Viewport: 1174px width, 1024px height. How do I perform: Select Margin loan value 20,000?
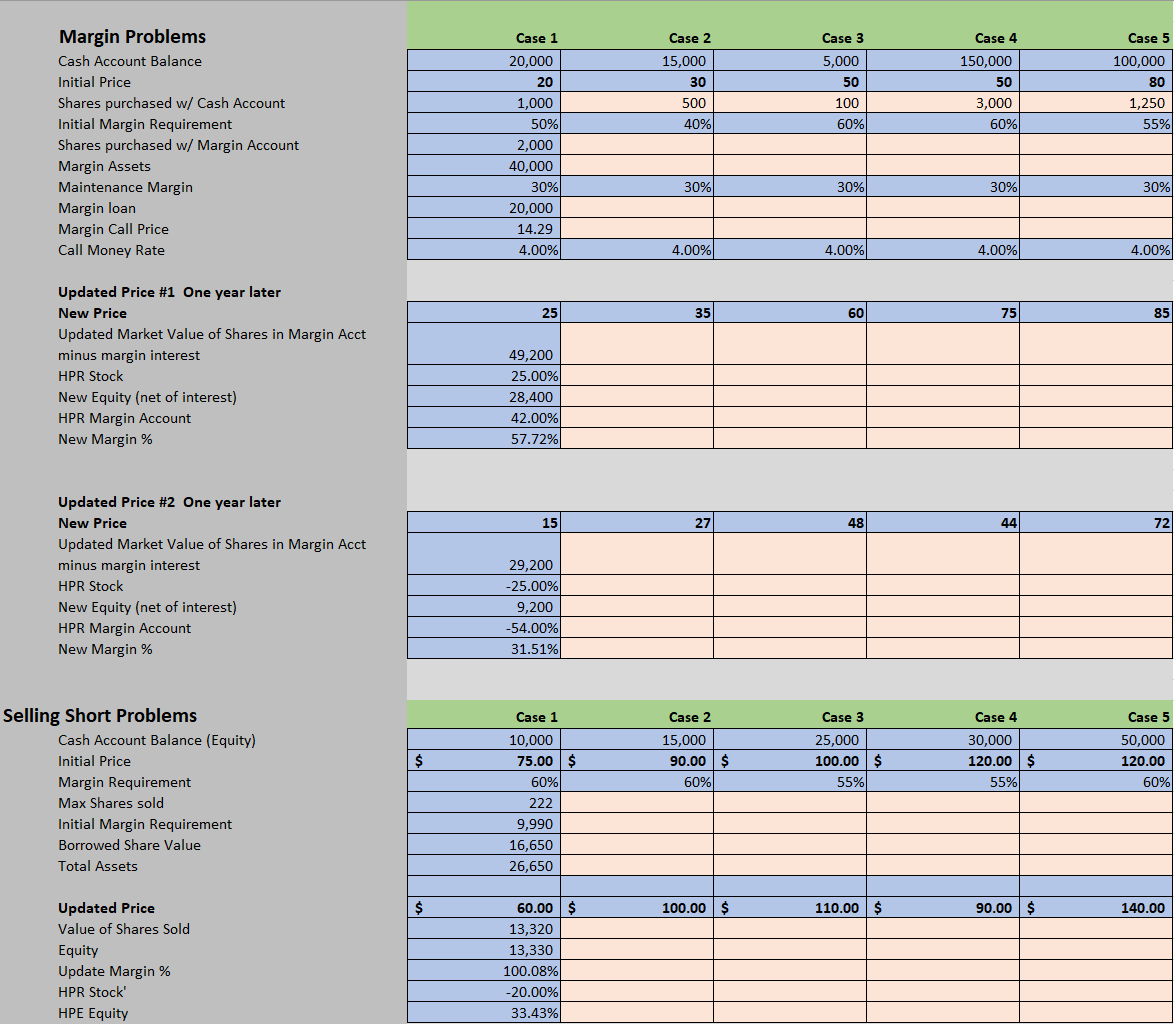(484, 207)
